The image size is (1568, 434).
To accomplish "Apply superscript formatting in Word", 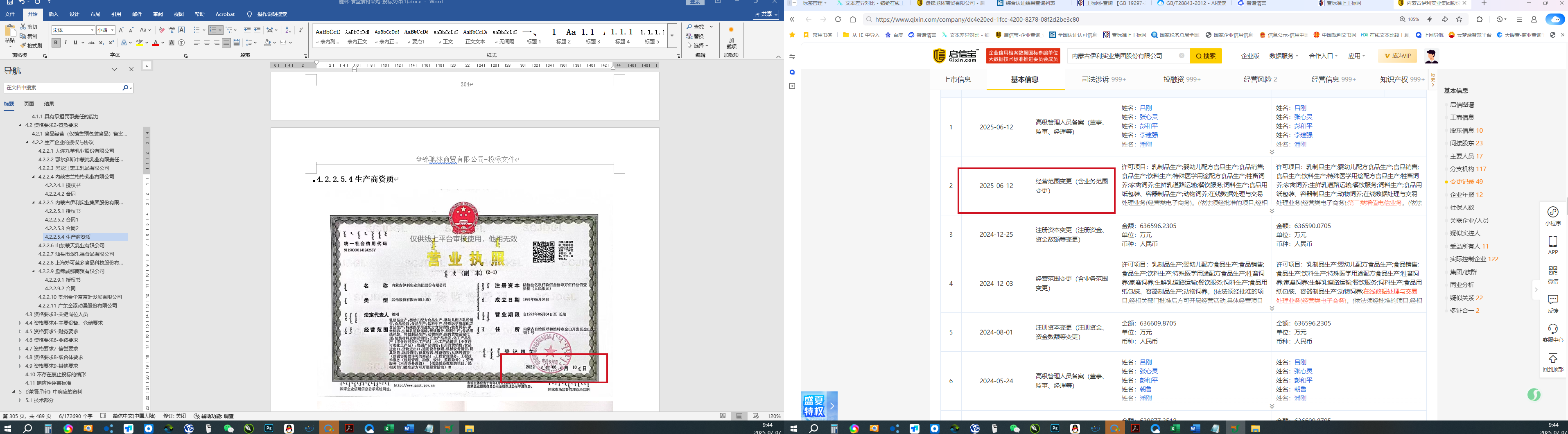I will click(x=111, y=43).
